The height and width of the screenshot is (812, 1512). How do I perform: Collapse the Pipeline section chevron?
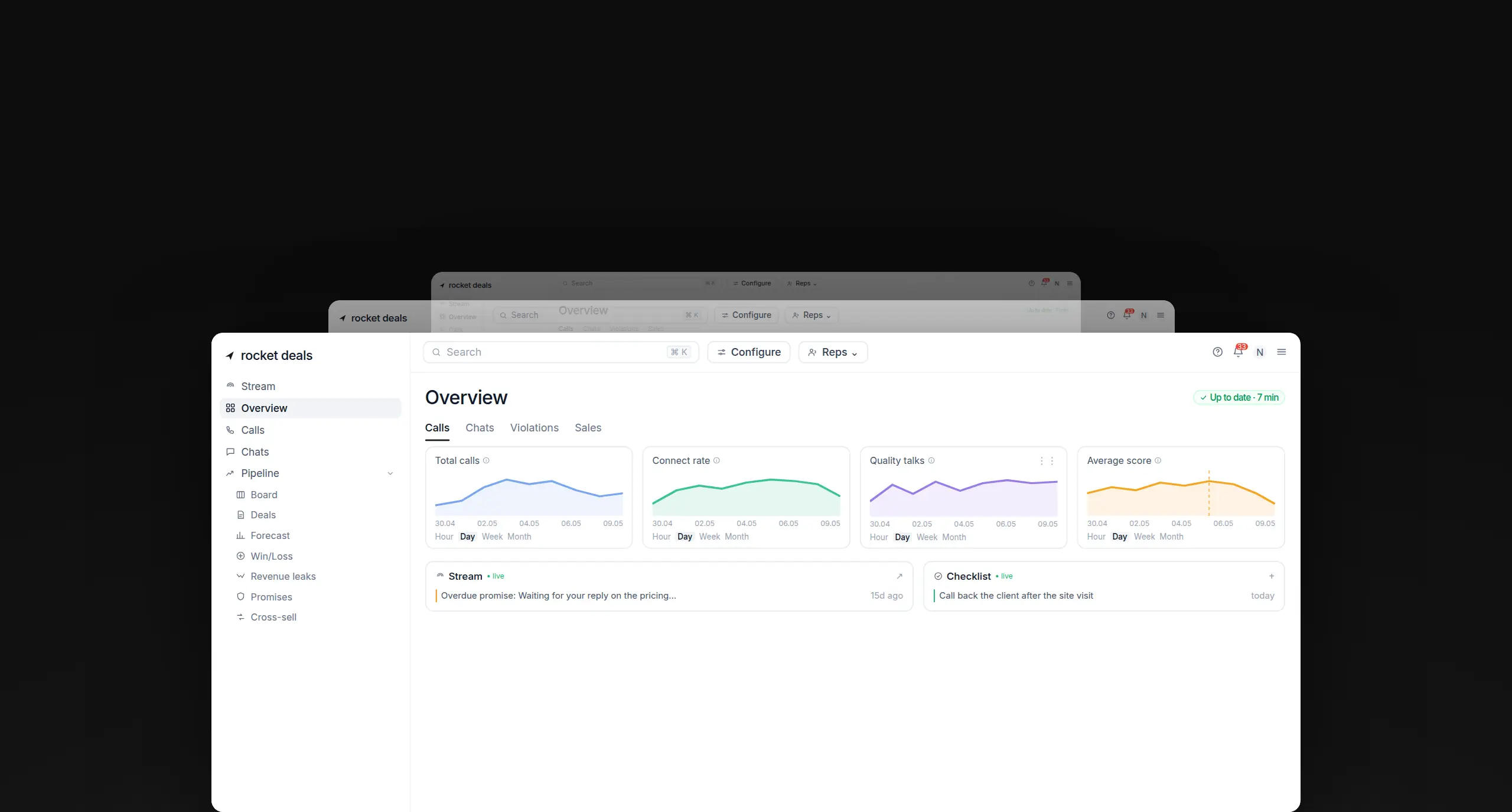tap(390, 473)
